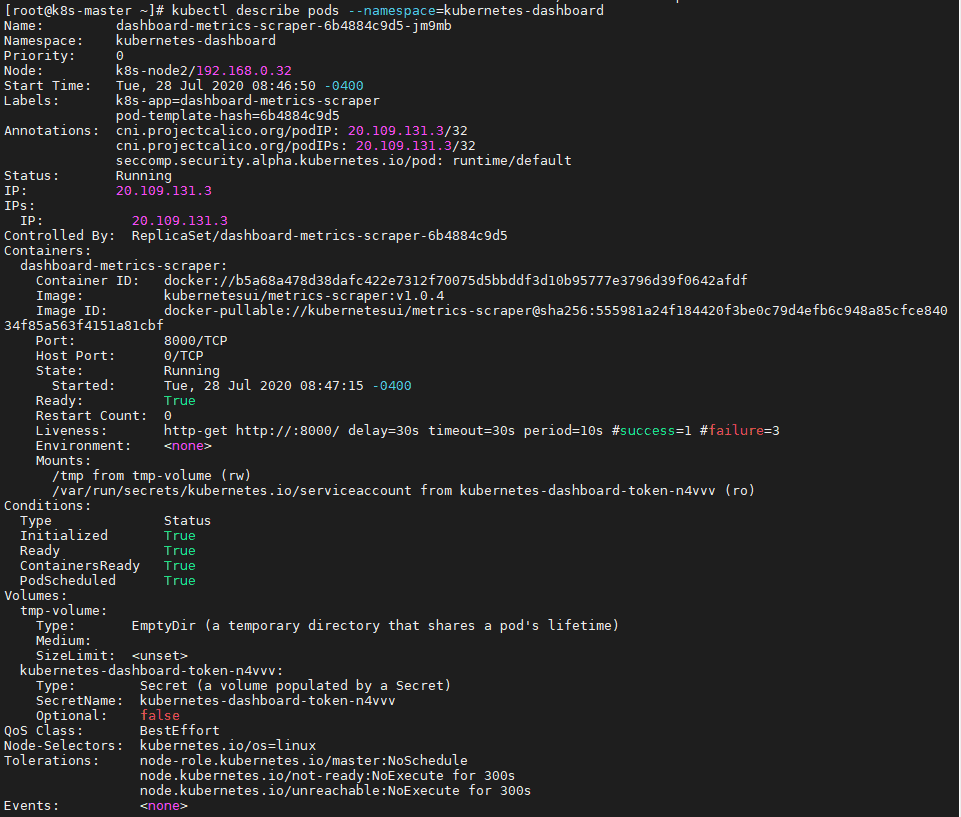Viewport: 961px width, 817px height.
Task: Click node selector 'kubernetes.io/os=linux'
Action: [227, 746]
